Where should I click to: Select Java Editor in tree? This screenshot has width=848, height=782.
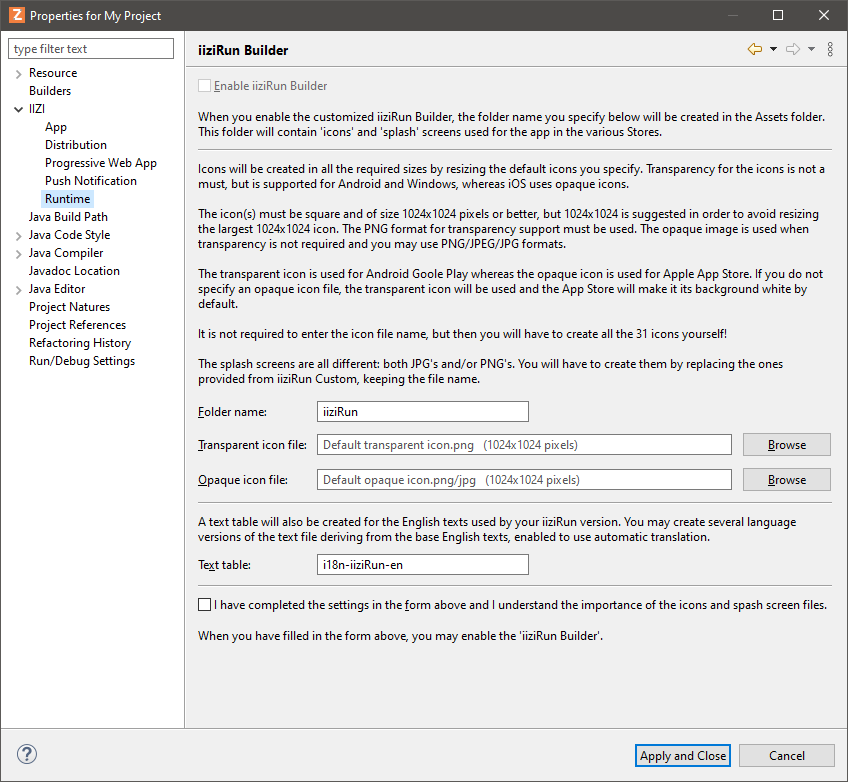(57, 289)
